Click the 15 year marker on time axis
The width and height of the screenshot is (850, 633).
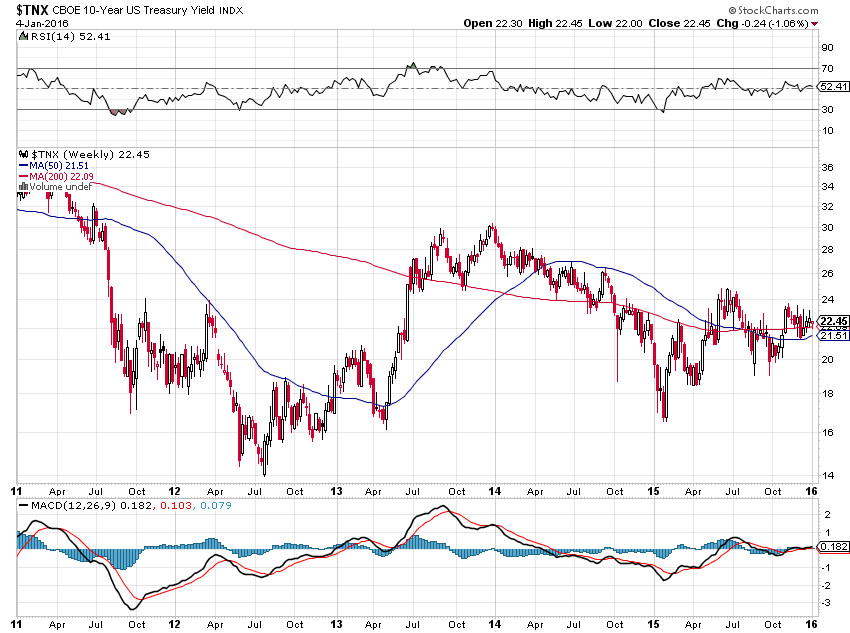(x=657, y=491)
